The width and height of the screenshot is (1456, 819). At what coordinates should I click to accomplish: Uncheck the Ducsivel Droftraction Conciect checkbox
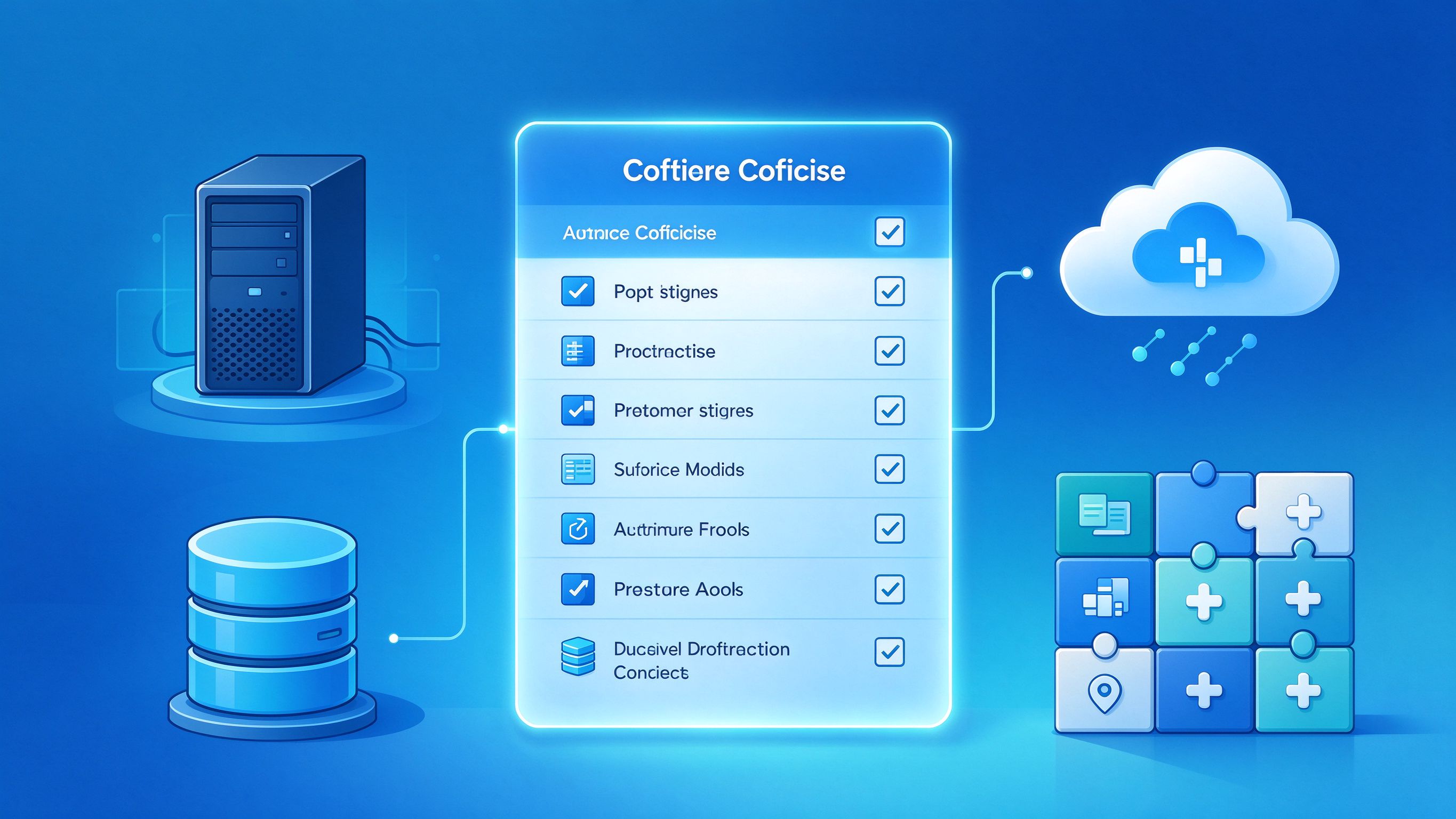[x=890, y=652]
